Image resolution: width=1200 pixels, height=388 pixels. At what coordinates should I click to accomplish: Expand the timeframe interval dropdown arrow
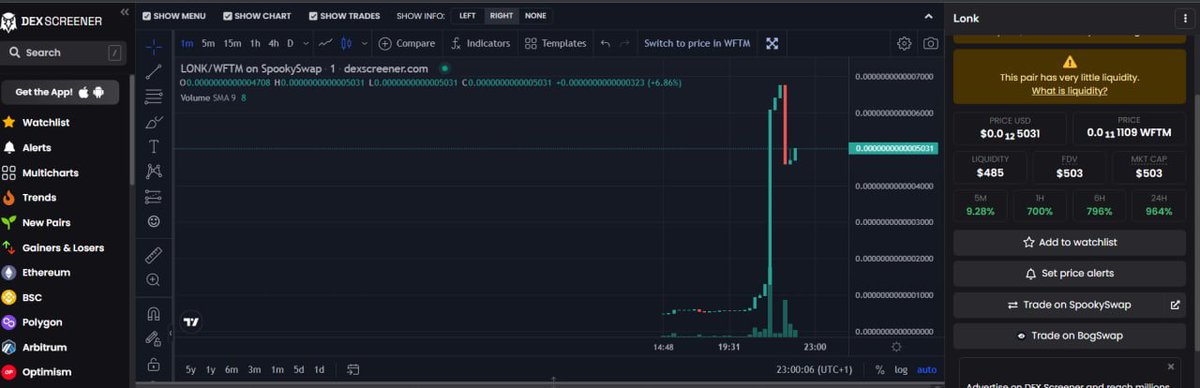tap(305, 44)
